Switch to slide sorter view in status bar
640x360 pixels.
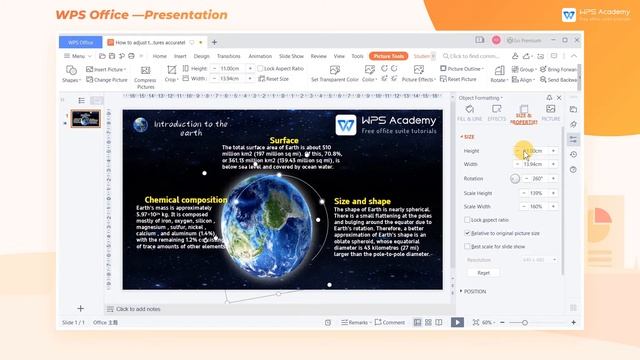click(x=428, y=322)
